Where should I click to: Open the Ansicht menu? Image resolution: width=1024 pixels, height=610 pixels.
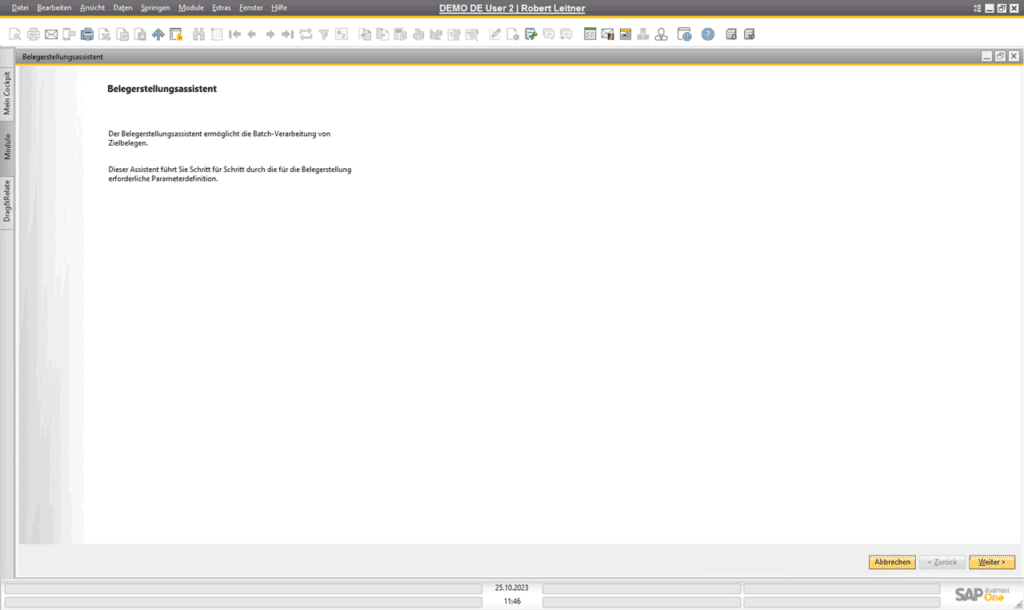pos(92,8)
